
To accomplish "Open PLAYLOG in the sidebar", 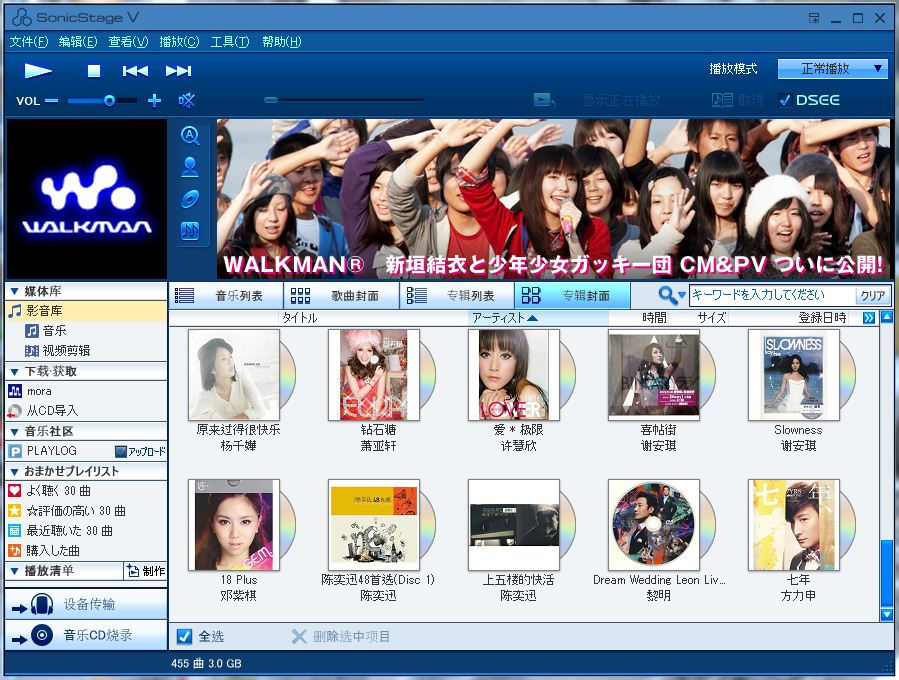I will 51,451.
